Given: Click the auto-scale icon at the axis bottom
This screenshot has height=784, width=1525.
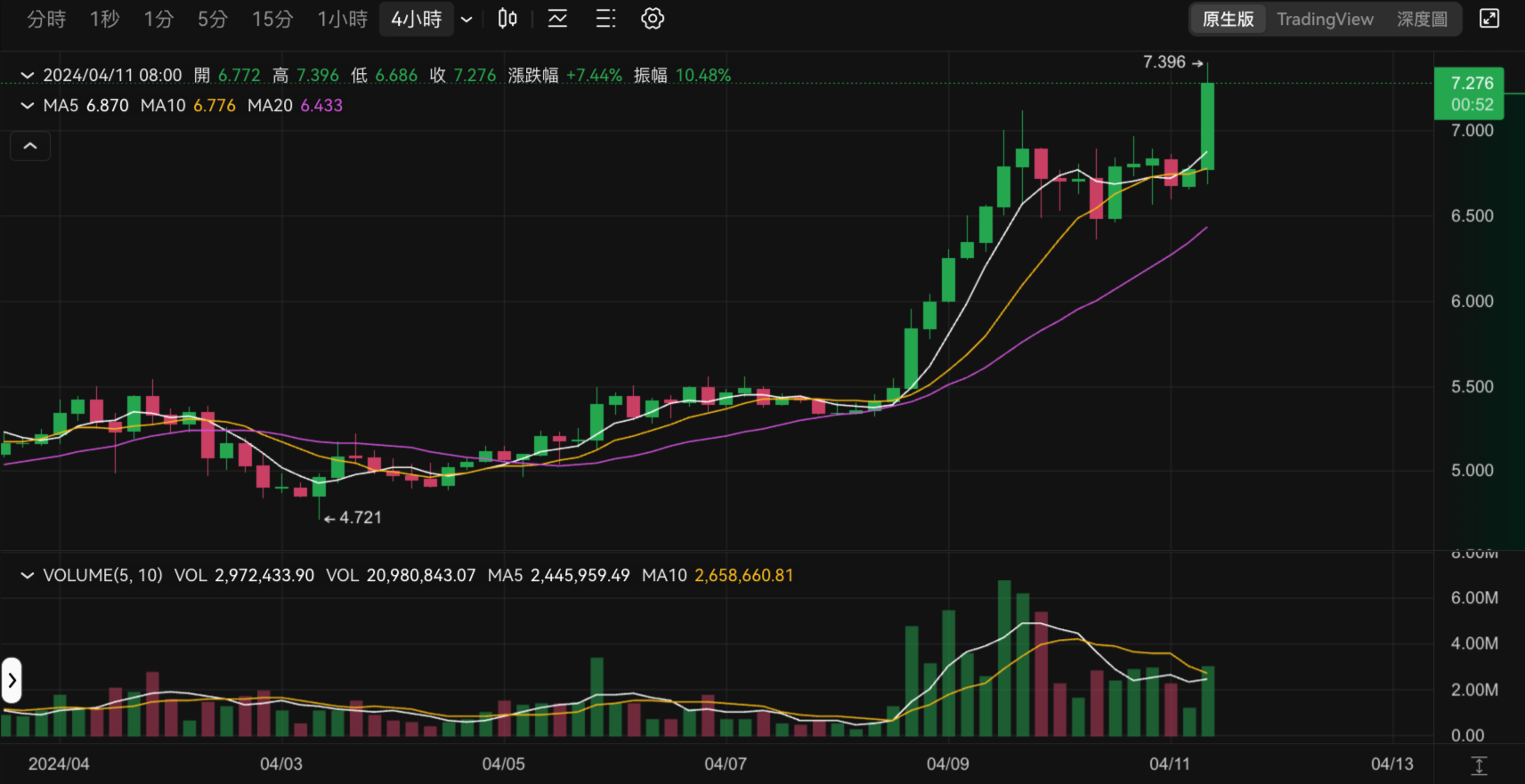Looking at the screenshot, I should point(1479,764).
